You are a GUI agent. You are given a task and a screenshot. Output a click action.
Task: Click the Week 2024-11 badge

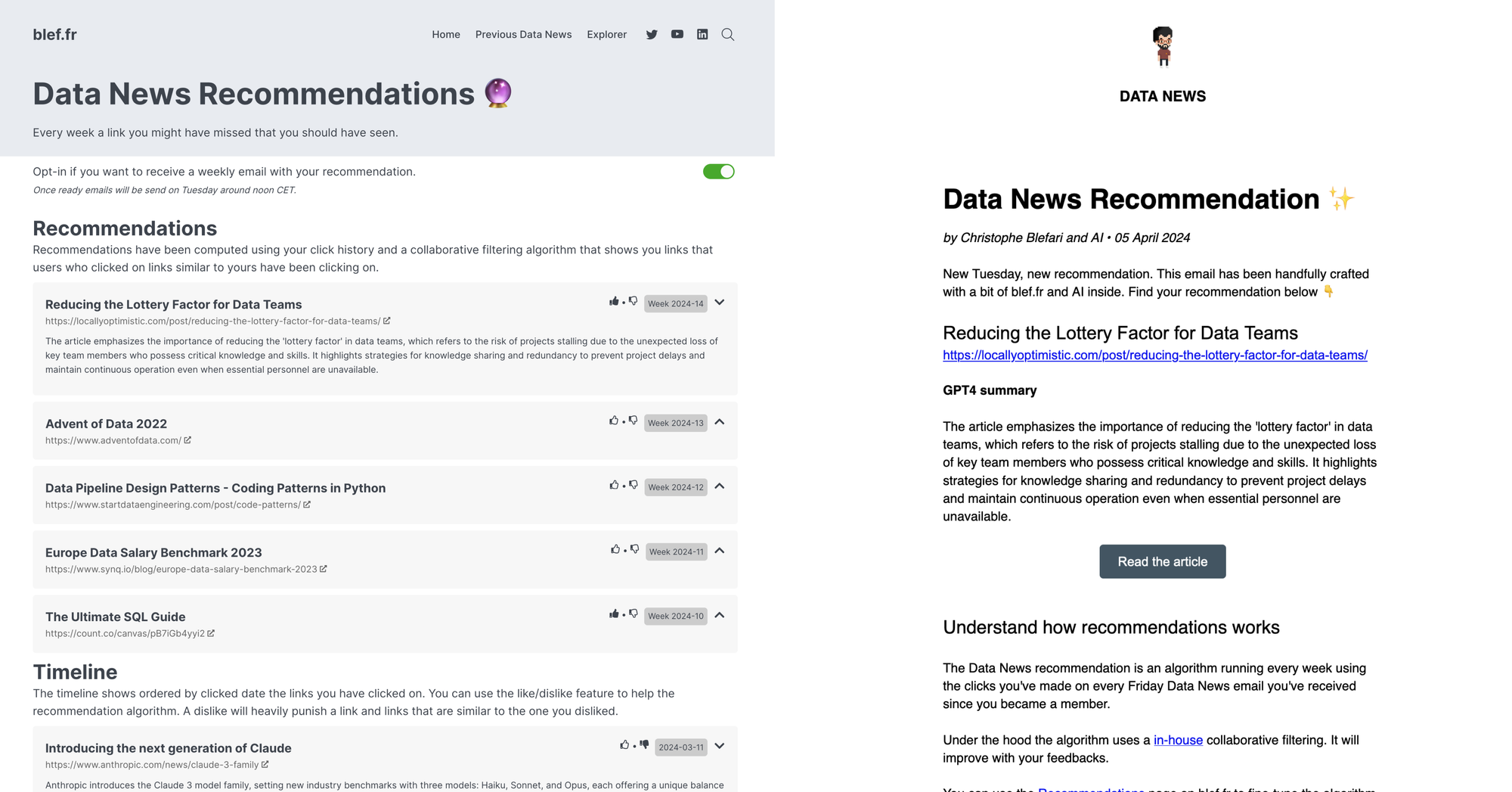pos(677,551)
